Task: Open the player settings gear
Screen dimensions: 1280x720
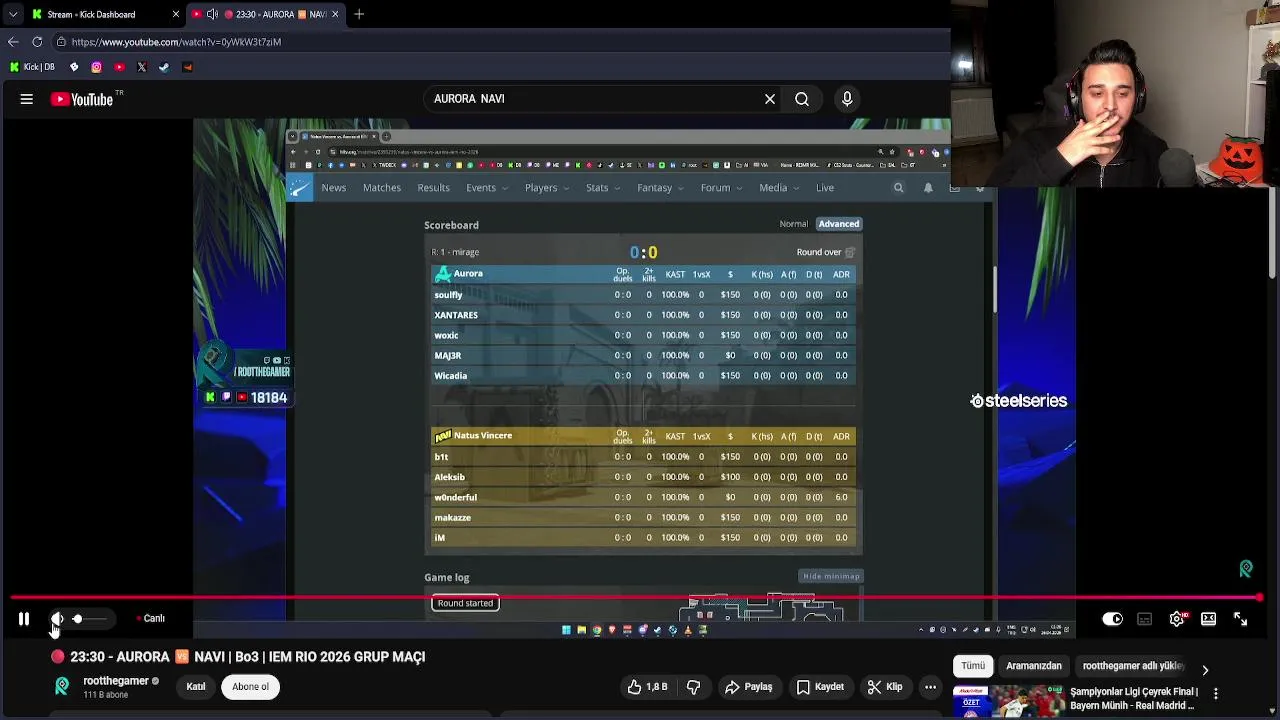Action: pyautogui.click(x=1177, y=619)
